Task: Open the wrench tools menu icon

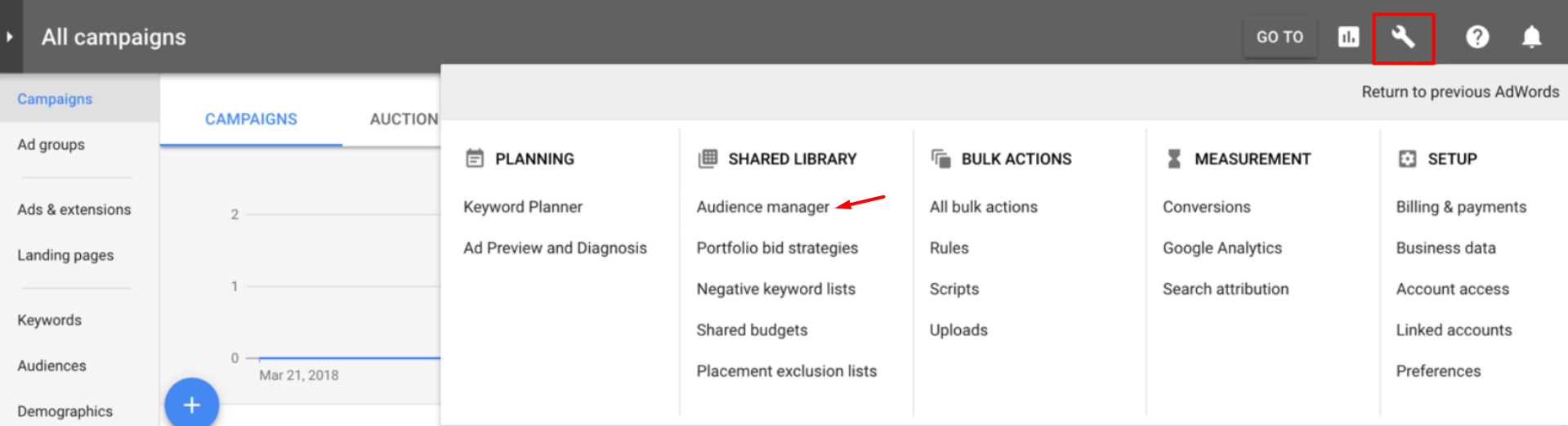Action: [x=1403, y=37]
